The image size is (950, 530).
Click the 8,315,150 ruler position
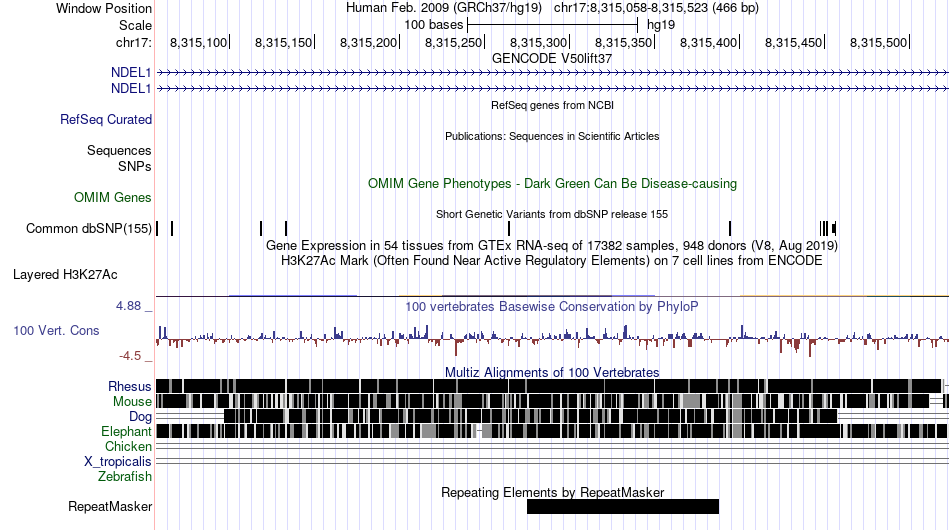[x=284, y=42]
